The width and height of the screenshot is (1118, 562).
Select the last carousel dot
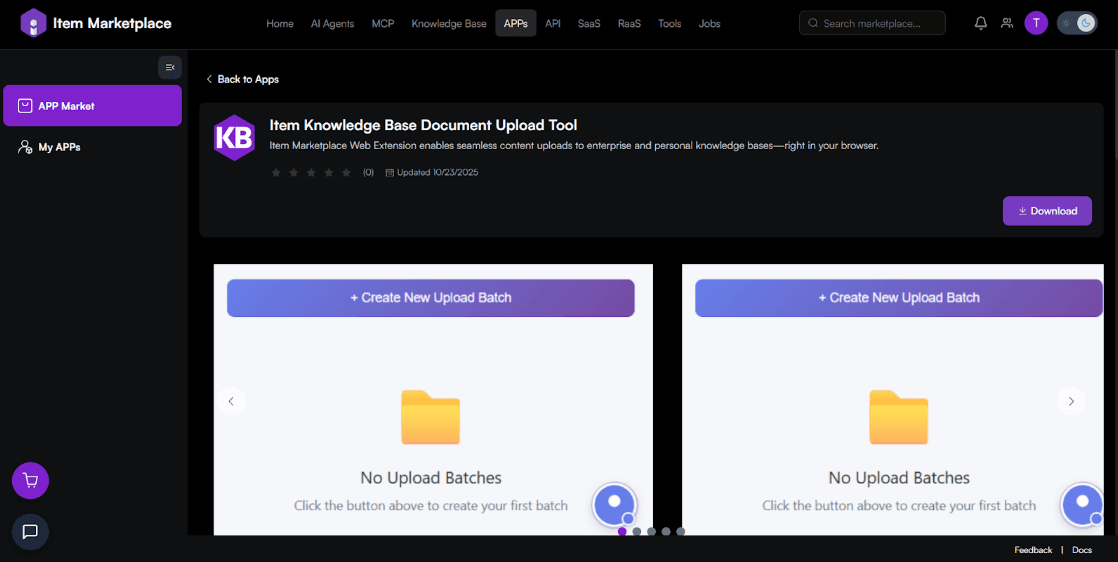coord(681,532)
